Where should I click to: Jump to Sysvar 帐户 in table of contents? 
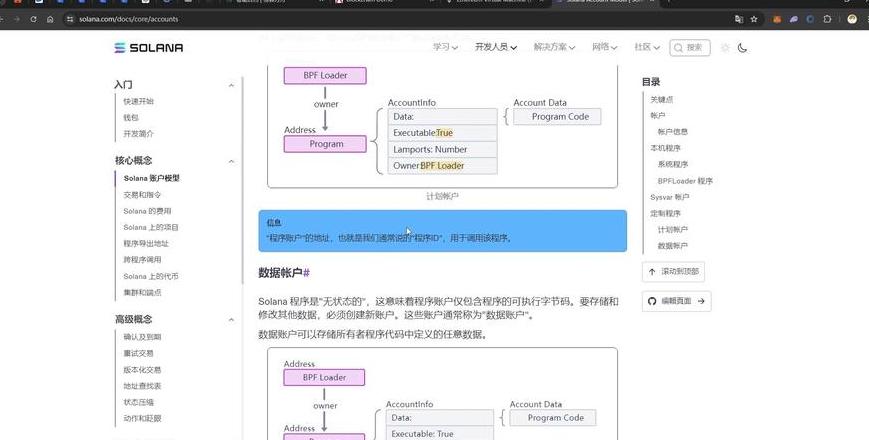669,197
